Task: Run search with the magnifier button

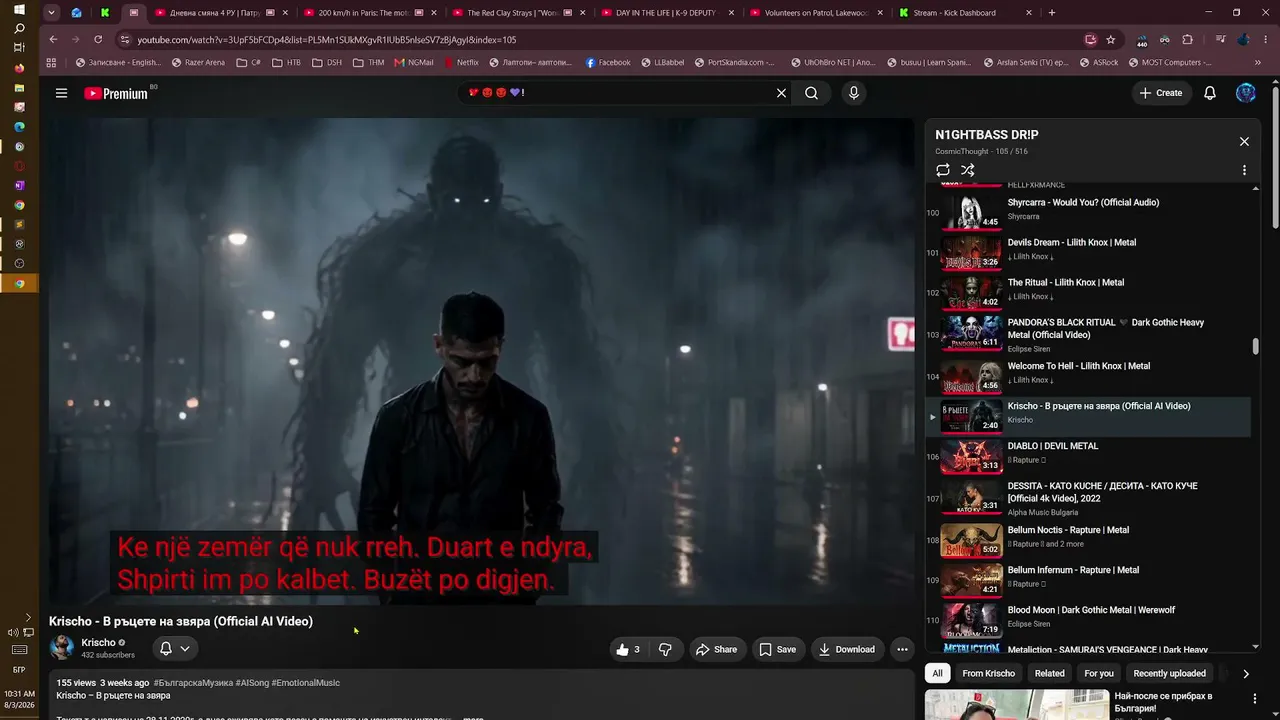Action: point(811,93)
